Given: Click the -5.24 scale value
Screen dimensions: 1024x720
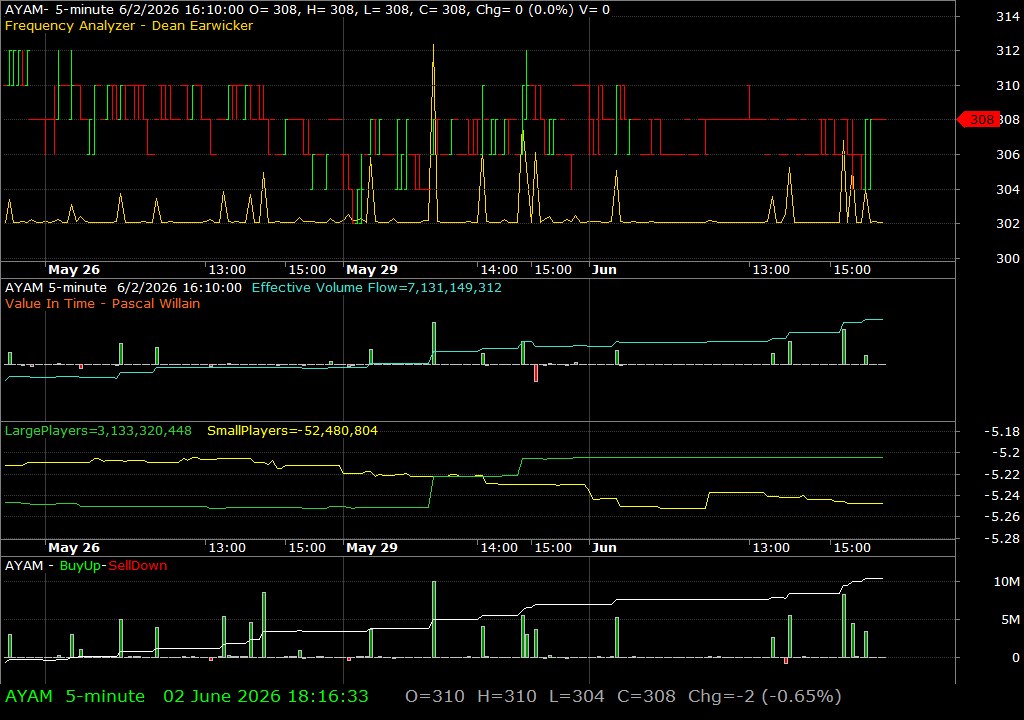Looking at the screenshot, I should (1001, 495).
